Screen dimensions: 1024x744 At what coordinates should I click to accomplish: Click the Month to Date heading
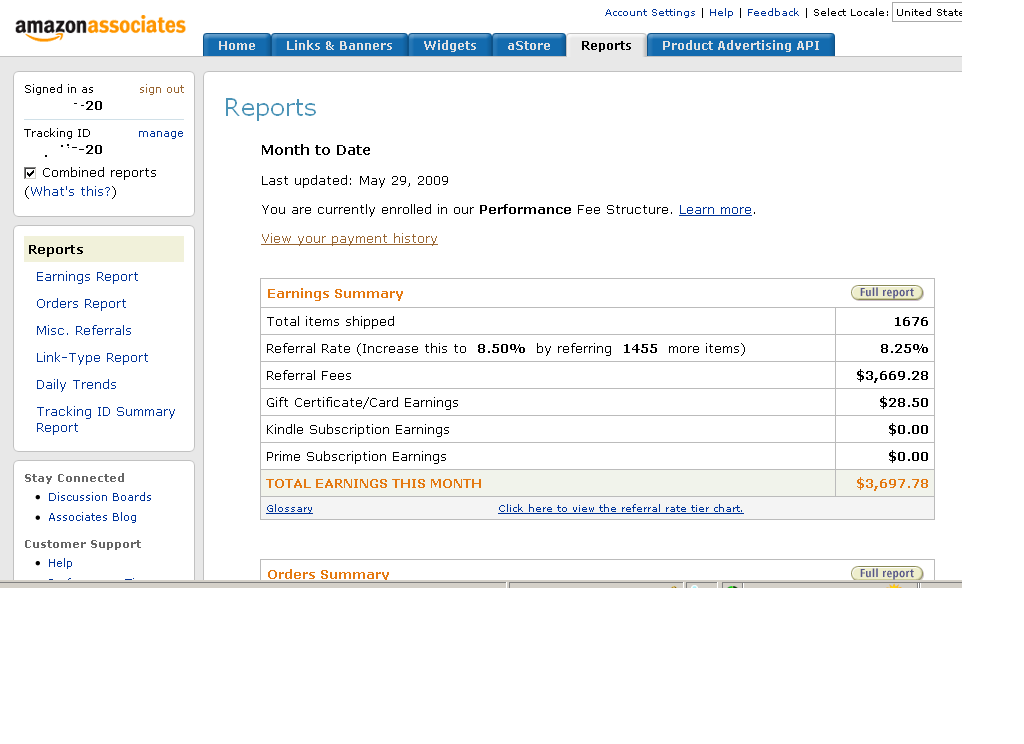[x=315, y=150]
